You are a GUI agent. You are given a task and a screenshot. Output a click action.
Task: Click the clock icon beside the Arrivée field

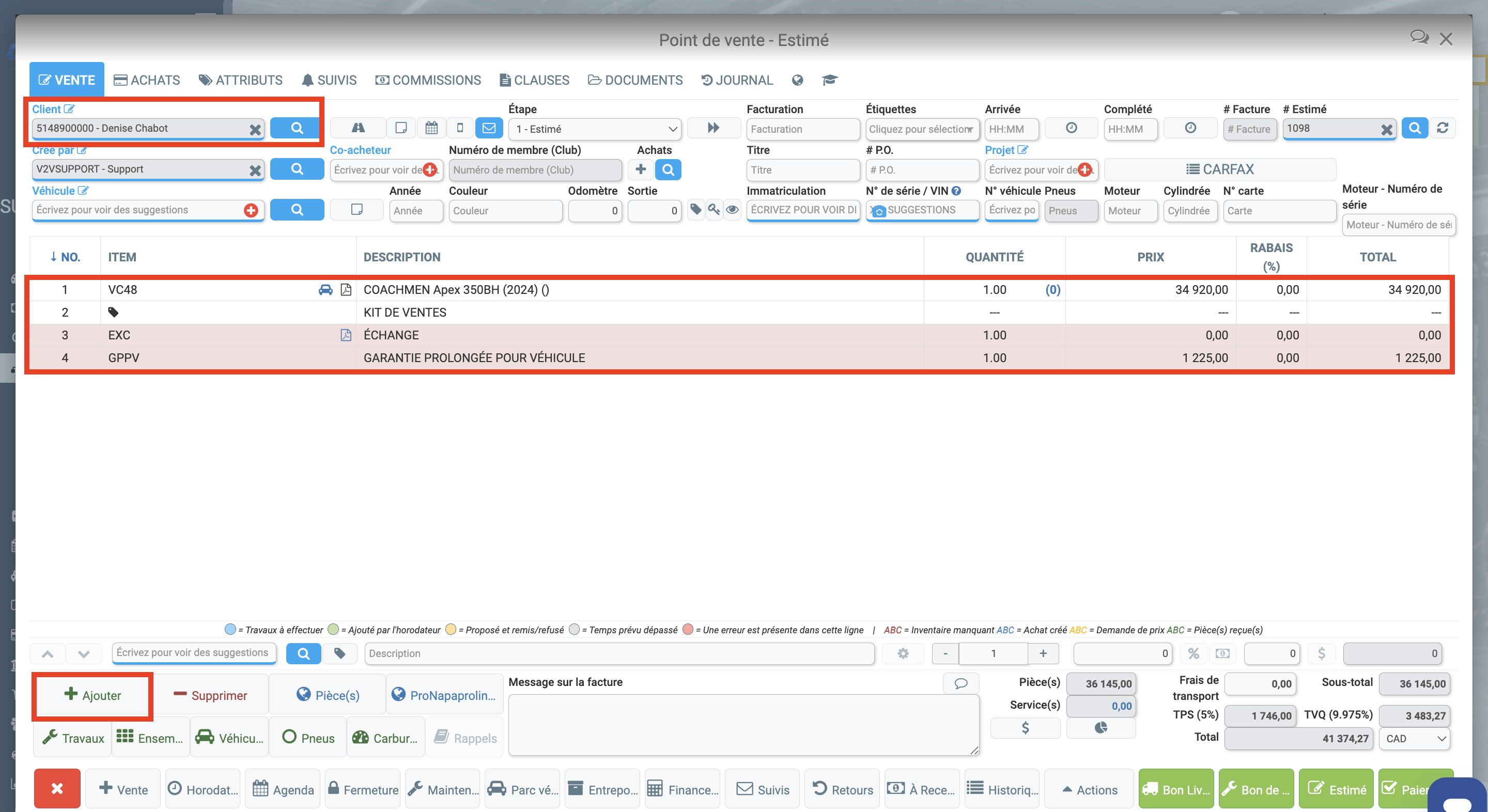(x=1071, y=128)
